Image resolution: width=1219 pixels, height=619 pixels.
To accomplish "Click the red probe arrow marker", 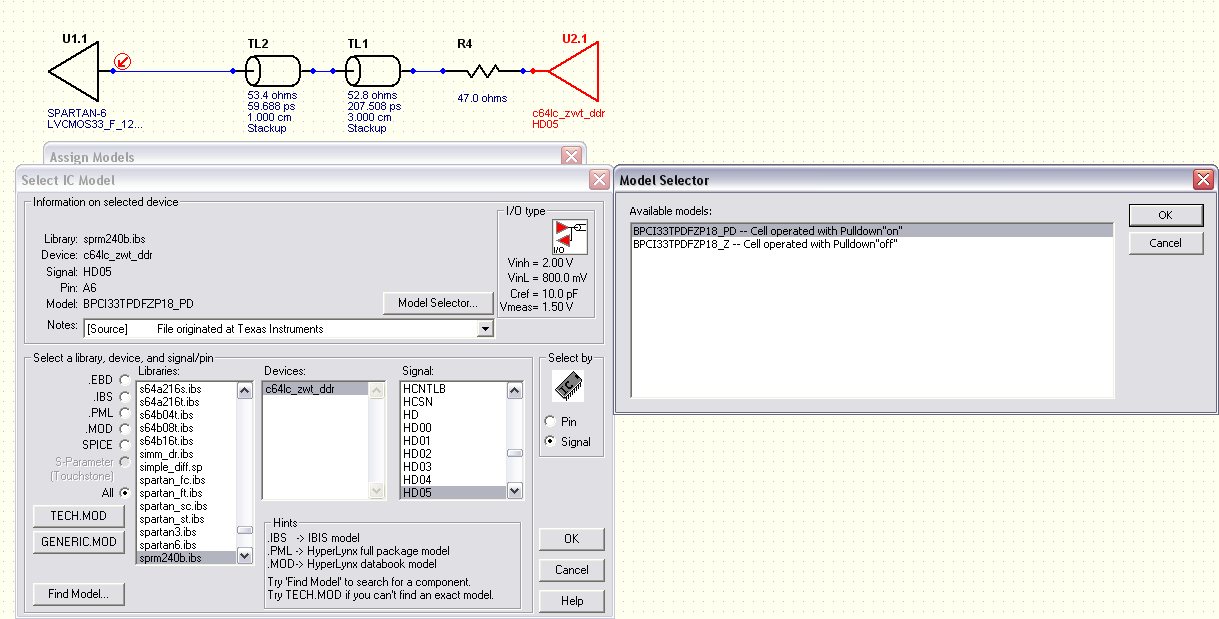I will (122, 61).
